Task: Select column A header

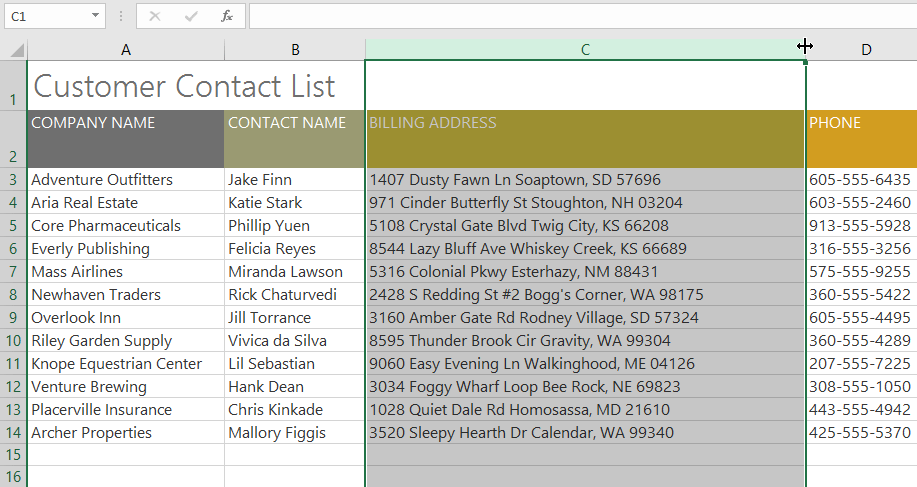Action: coord(126,50)
